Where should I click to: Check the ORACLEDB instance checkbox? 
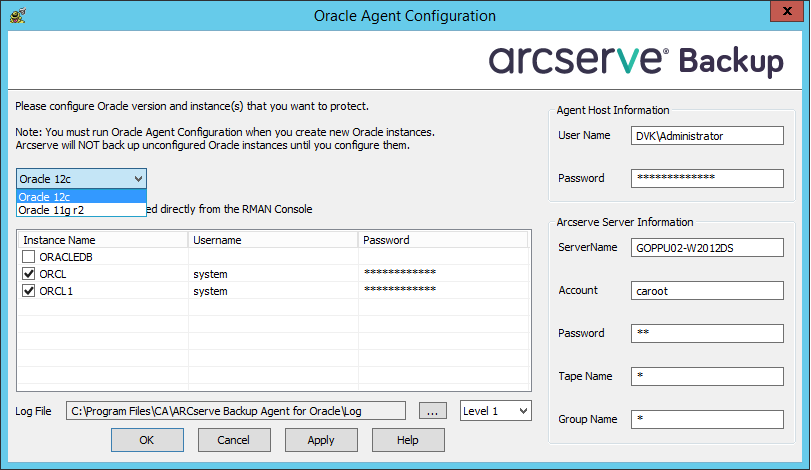28,256
